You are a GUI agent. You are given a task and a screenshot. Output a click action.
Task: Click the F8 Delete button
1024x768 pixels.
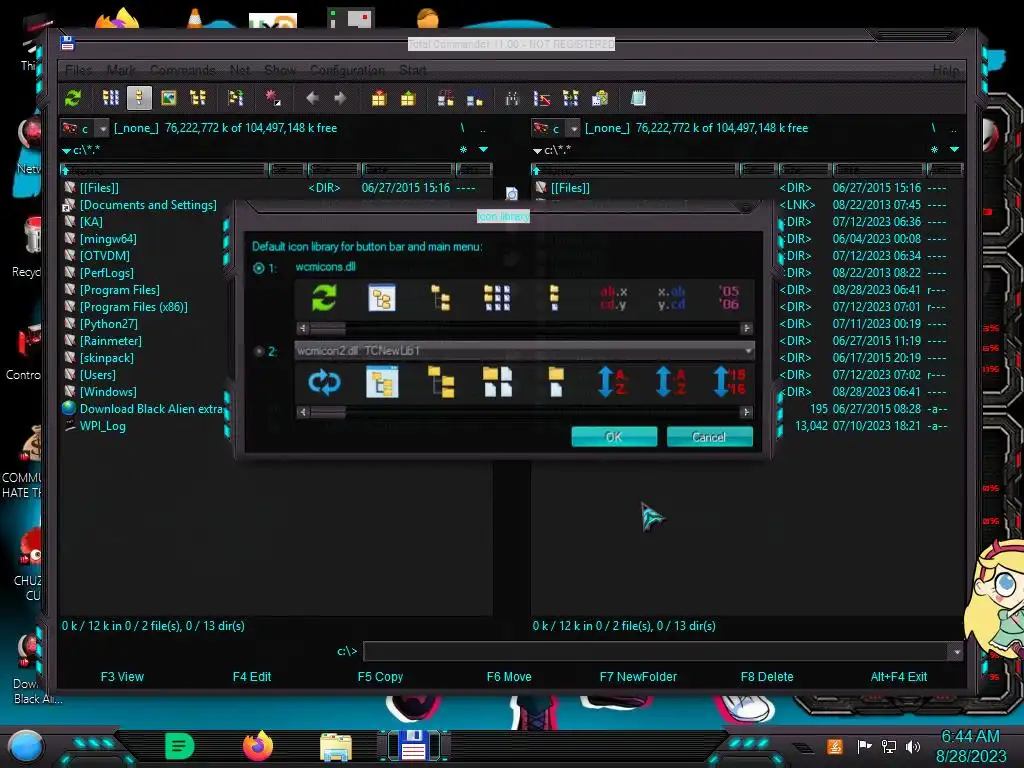click(x=767, y=677)
